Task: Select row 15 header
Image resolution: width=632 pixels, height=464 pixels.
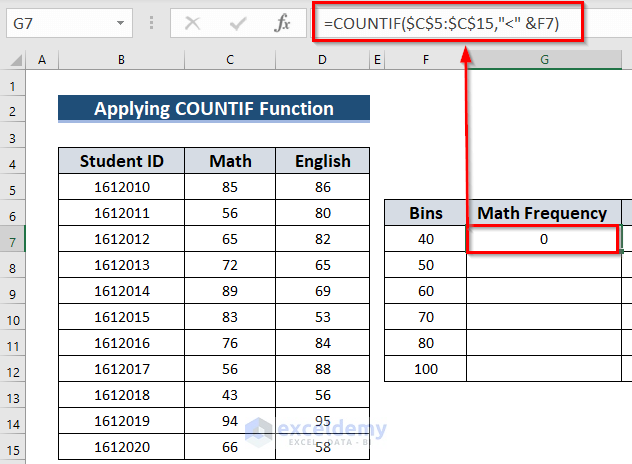Action: coord(12,449)
